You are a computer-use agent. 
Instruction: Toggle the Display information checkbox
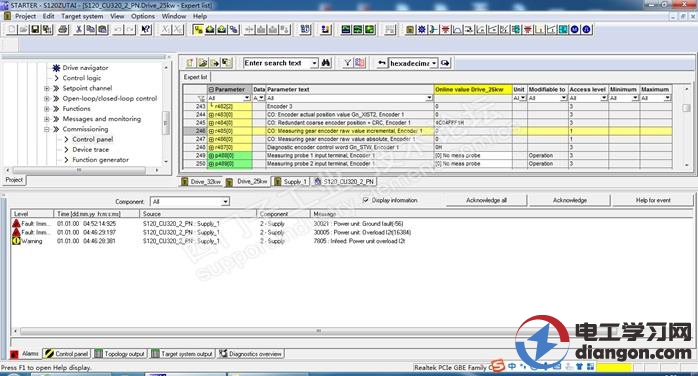(x=366, y=200)
